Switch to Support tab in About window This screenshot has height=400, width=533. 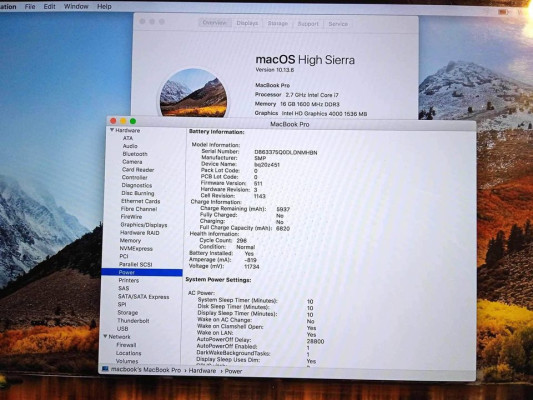308,24
